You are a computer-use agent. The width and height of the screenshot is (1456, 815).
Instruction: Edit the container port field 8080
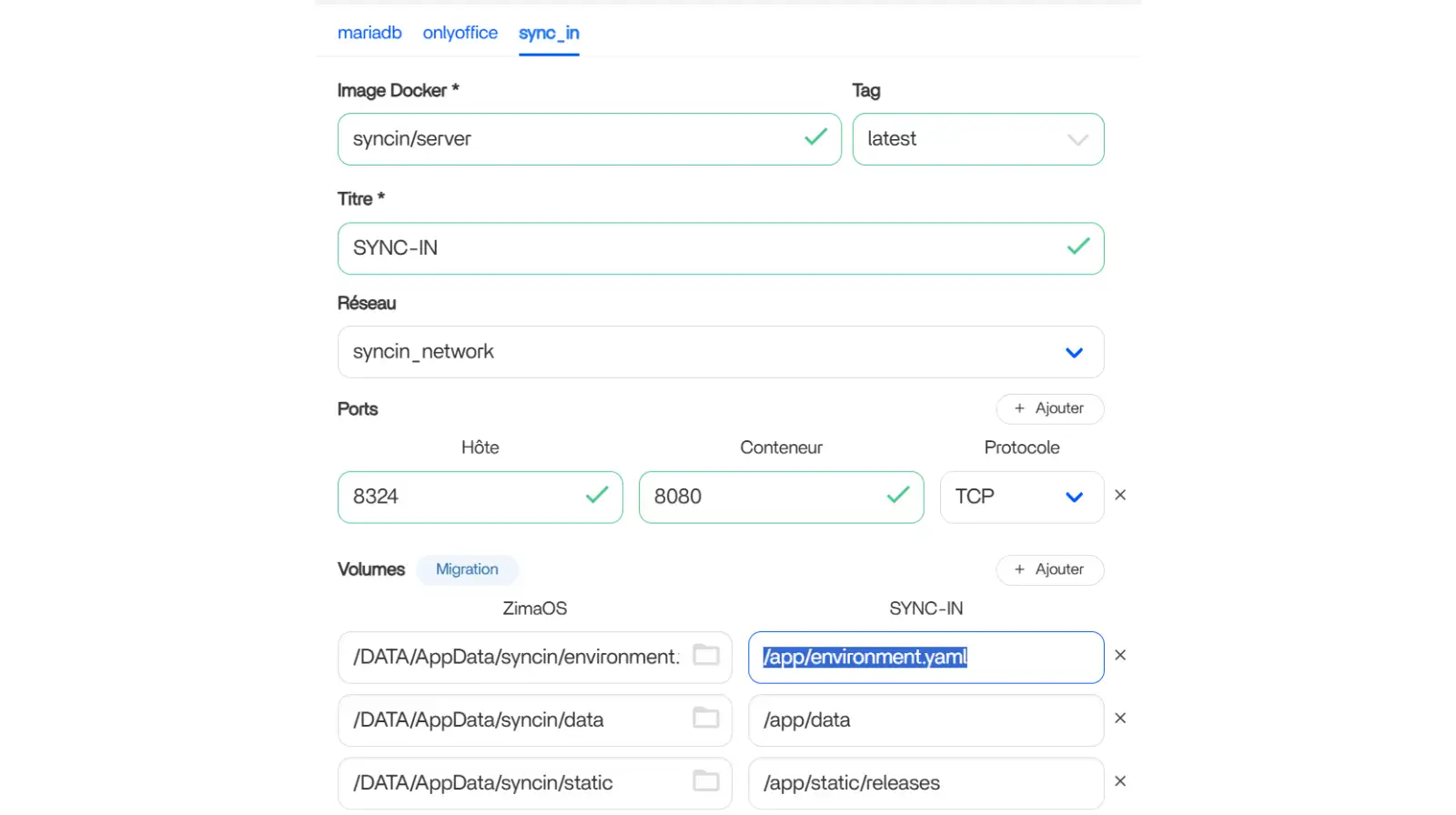pyautogui.click(x=764, y=497)
